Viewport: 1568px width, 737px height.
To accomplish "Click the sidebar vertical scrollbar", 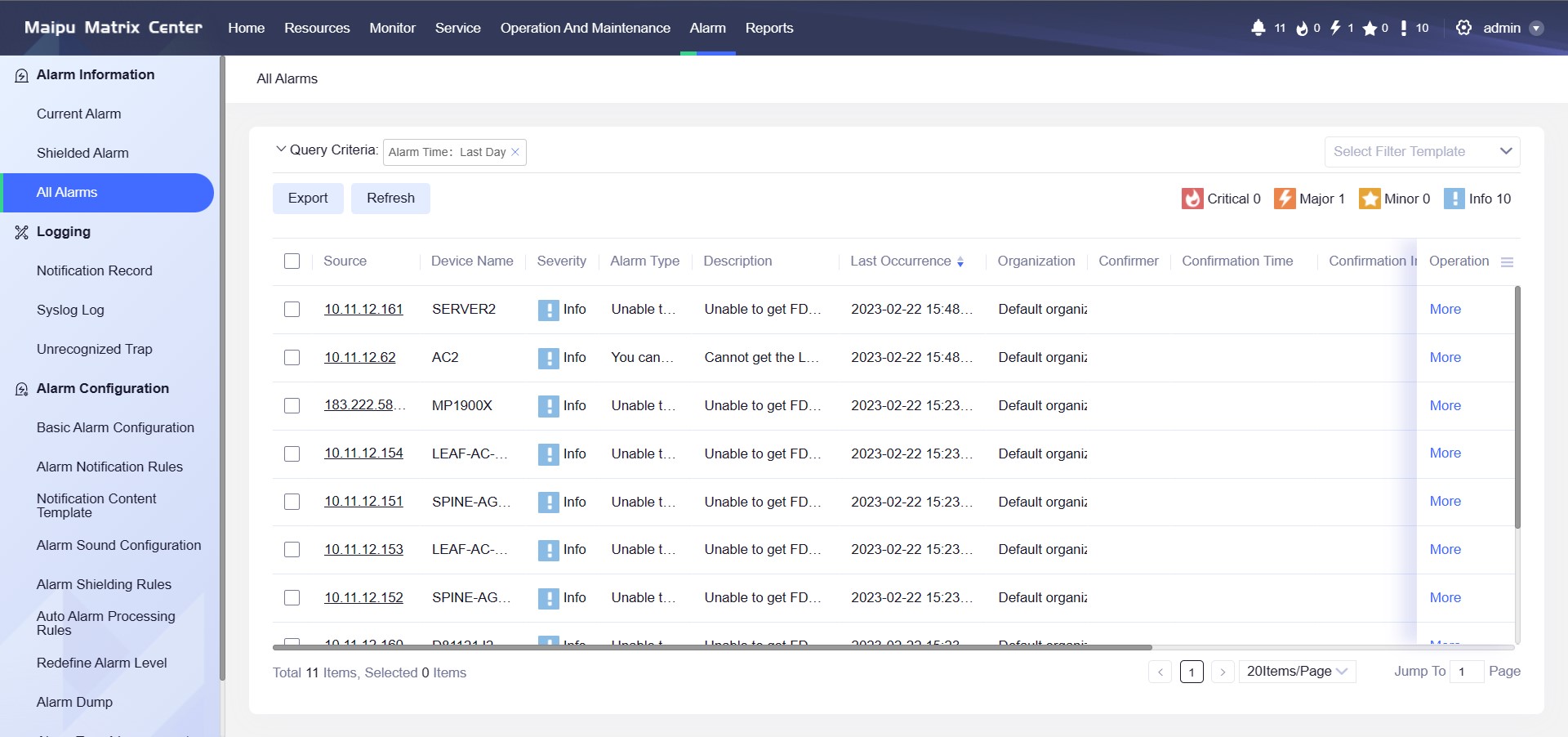I will pos(222,368).
